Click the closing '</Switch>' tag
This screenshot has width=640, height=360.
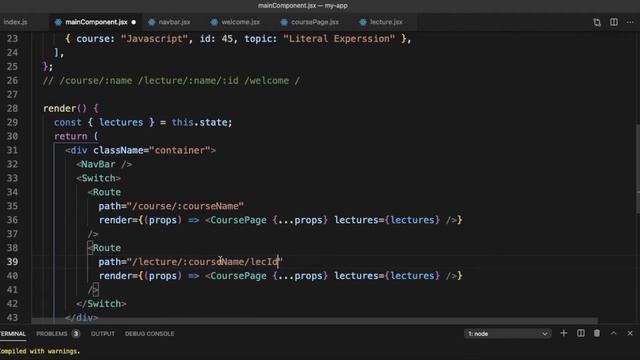click(101, 304)
